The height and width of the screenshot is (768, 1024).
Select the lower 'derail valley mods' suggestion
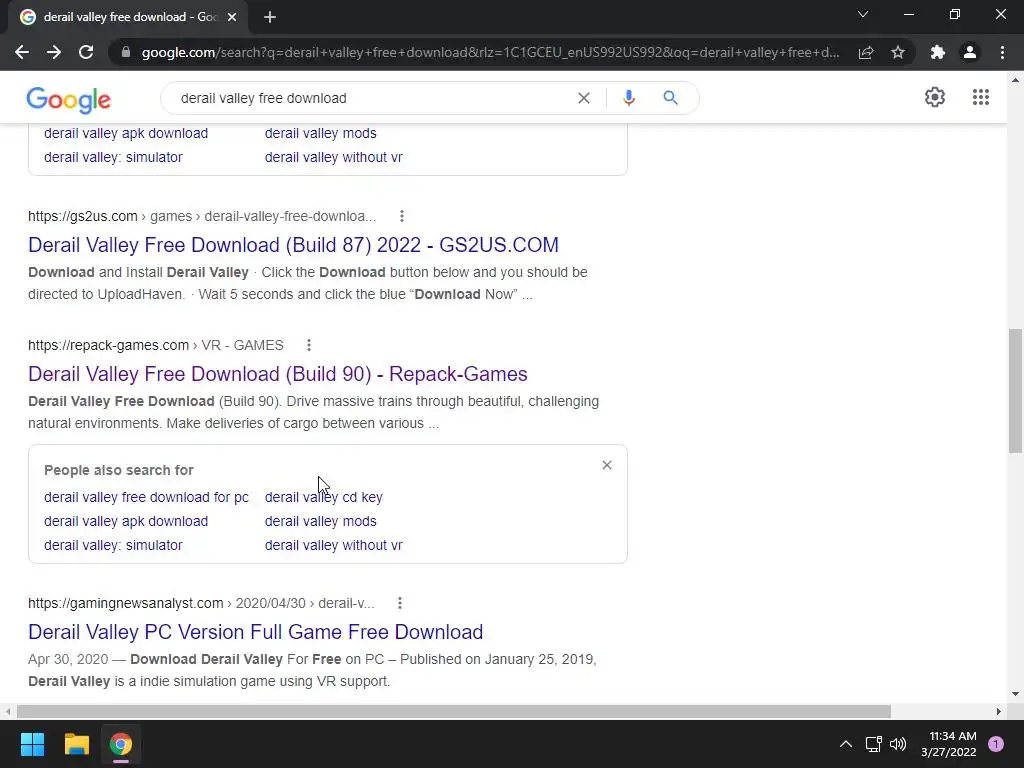tap(321, 522)
